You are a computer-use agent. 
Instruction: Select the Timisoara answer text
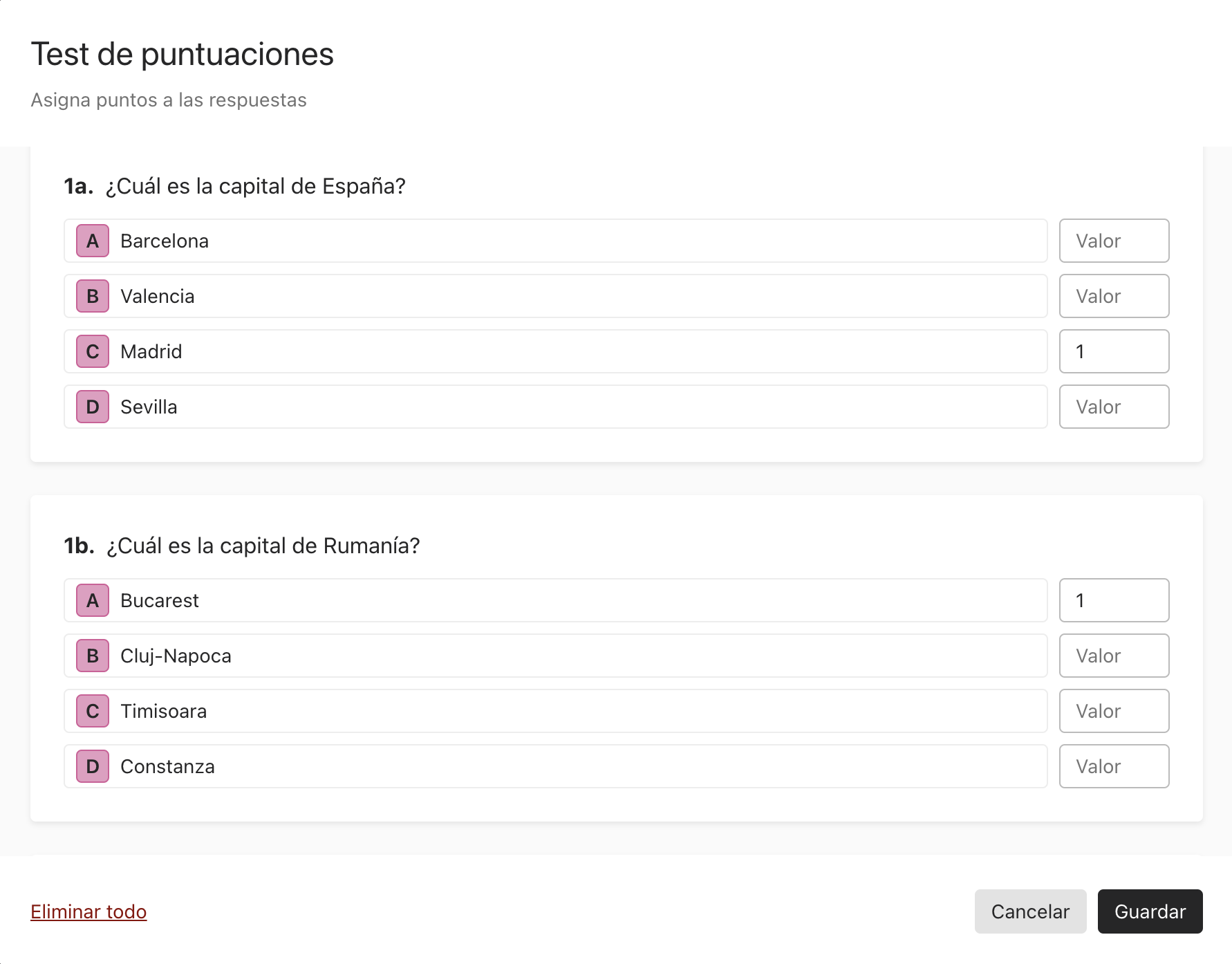[164, 711]
